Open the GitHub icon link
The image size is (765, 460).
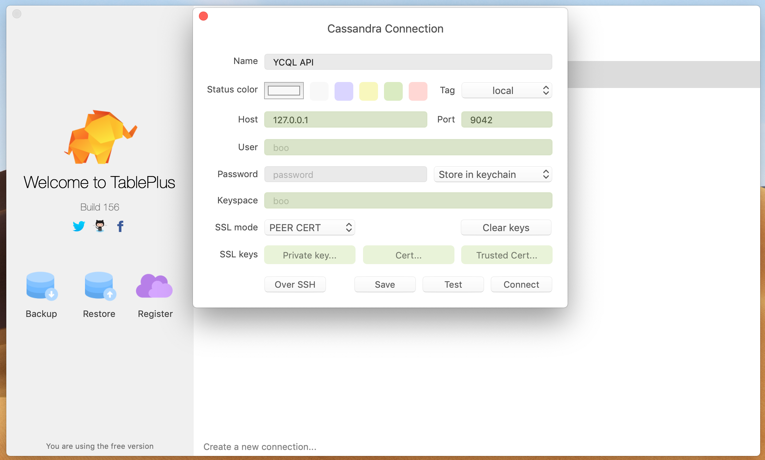pos(100,227)
